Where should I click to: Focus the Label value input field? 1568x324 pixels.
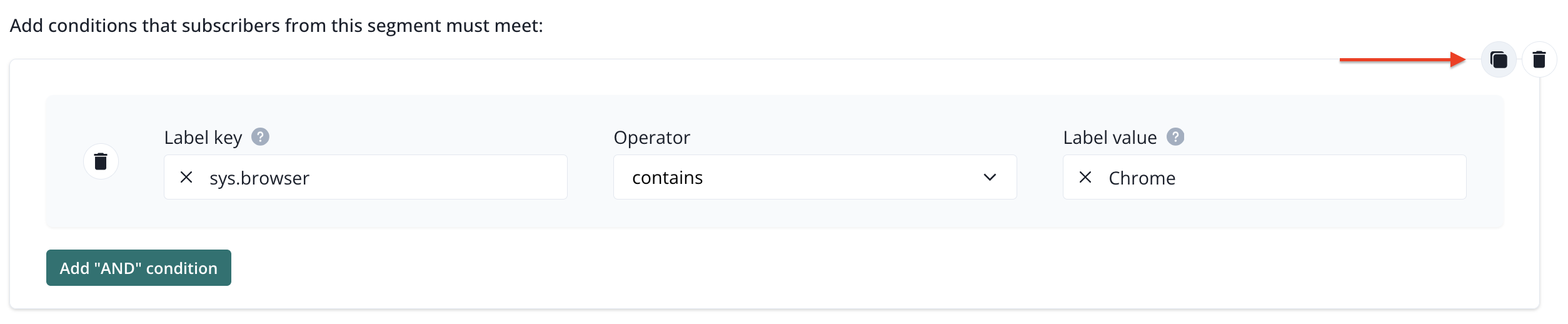click(1313, 178)
